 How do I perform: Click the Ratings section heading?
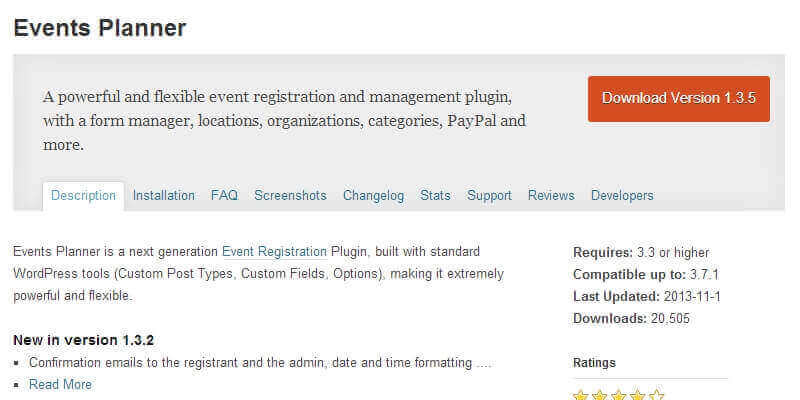pos(594,362)
